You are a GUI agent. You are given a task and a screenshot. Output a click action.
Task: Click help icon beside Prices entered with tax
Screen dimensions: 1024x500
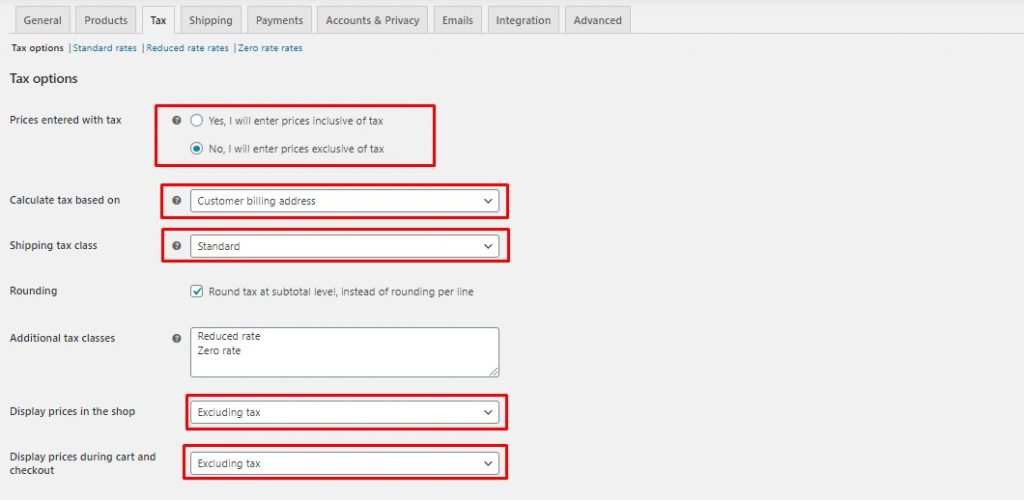[176, 121]
